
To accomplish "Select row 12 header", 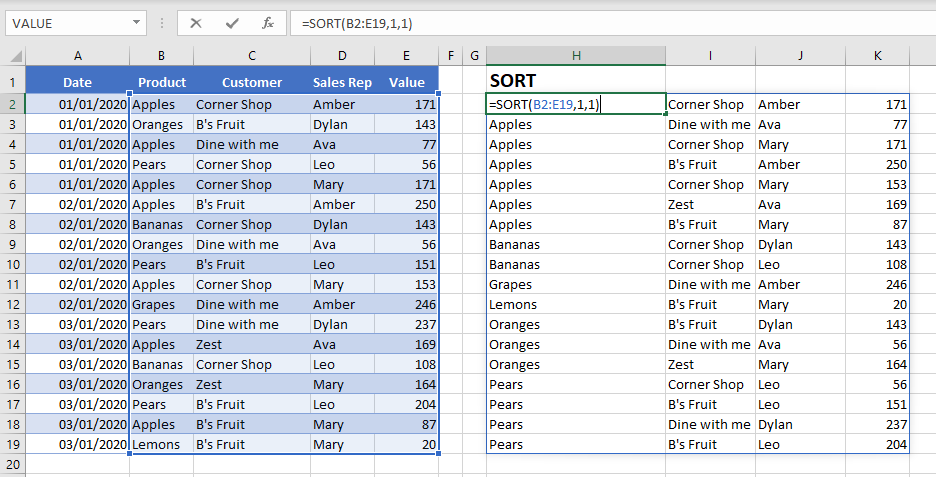I will tap(13, 304).
